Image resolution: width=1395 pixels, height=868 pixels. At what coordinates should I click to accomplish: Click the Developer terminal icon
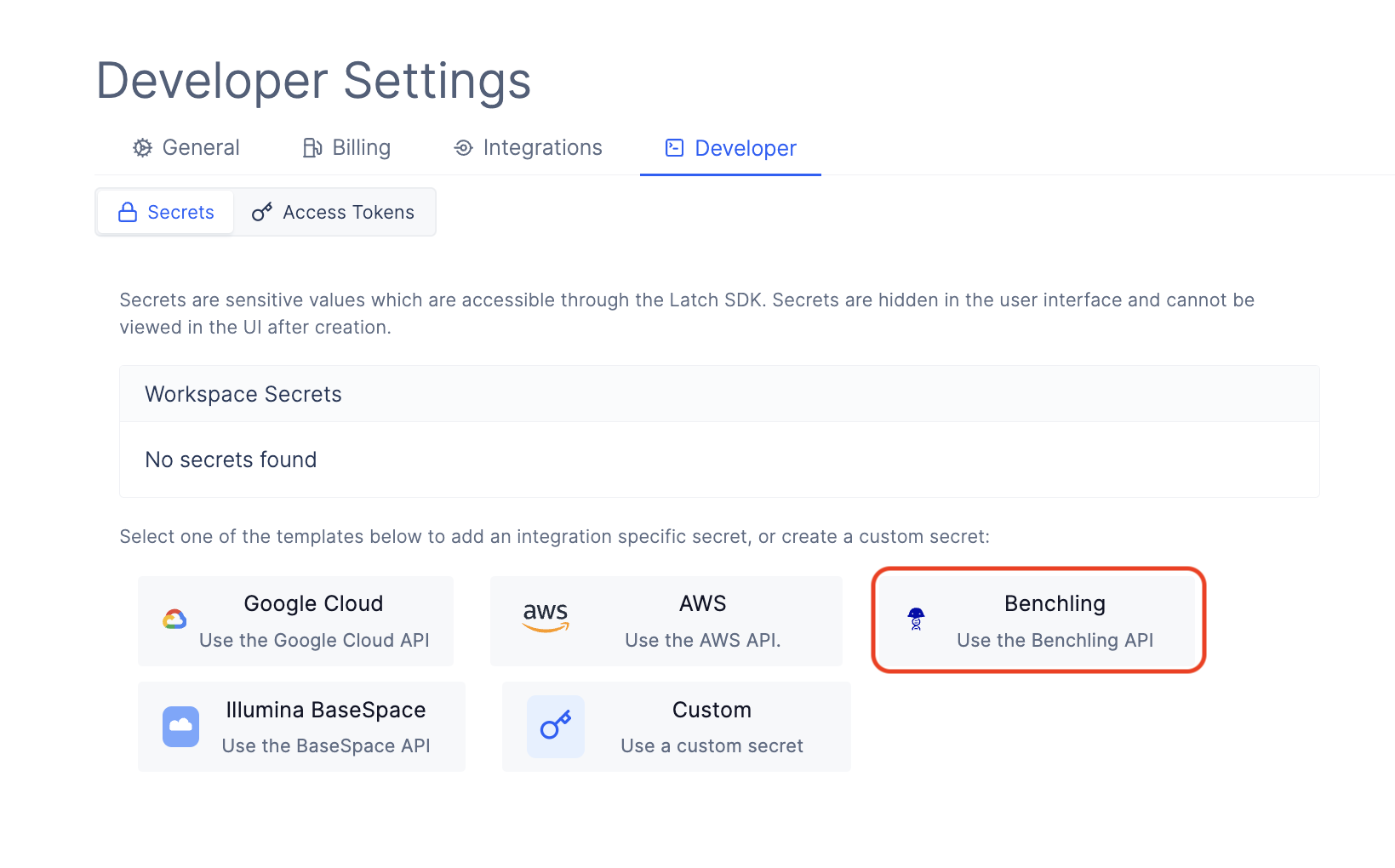pos(674,148)
